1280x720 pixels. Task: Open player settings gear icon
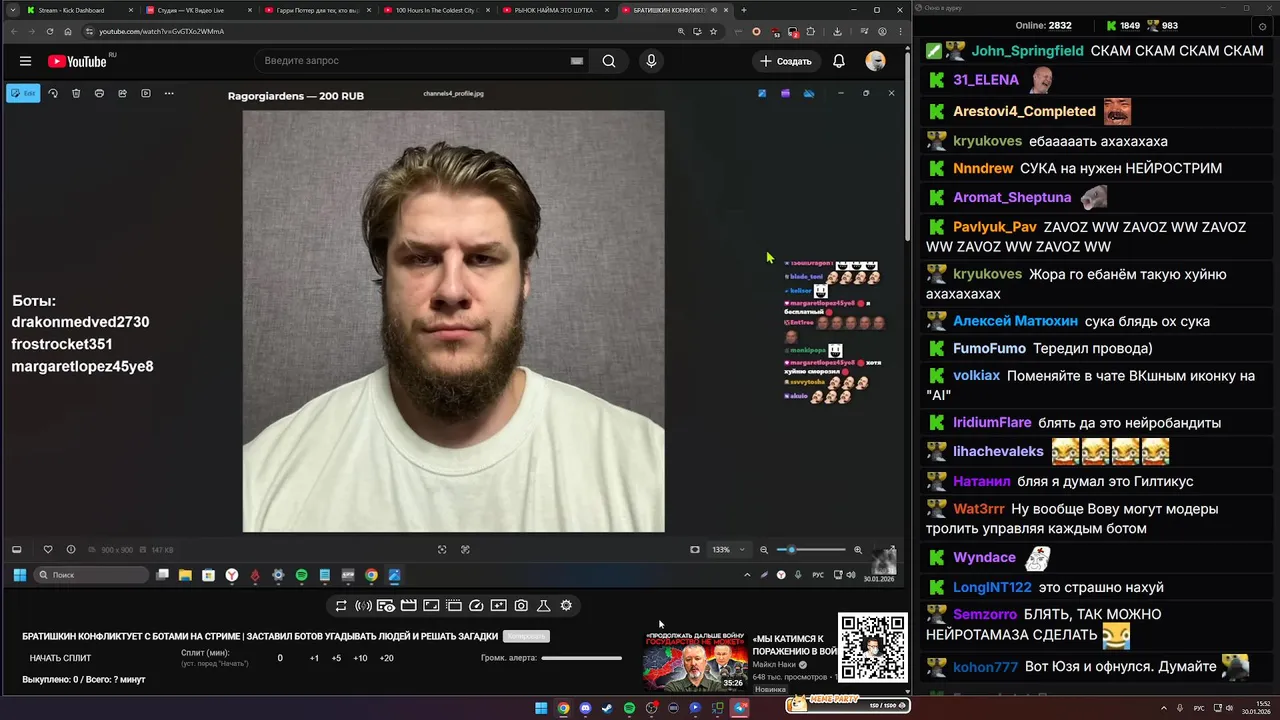[566, 605]
